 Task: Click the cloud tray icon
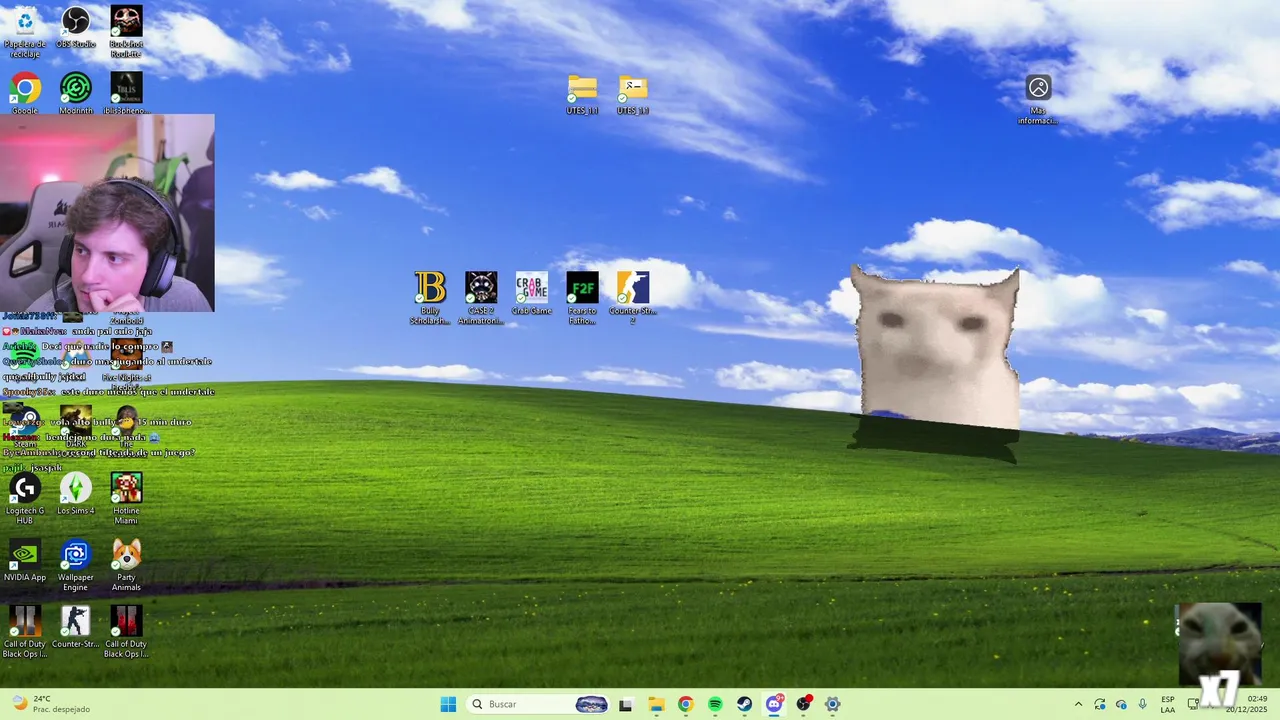pyautogui.click(x=1121, y=704)
